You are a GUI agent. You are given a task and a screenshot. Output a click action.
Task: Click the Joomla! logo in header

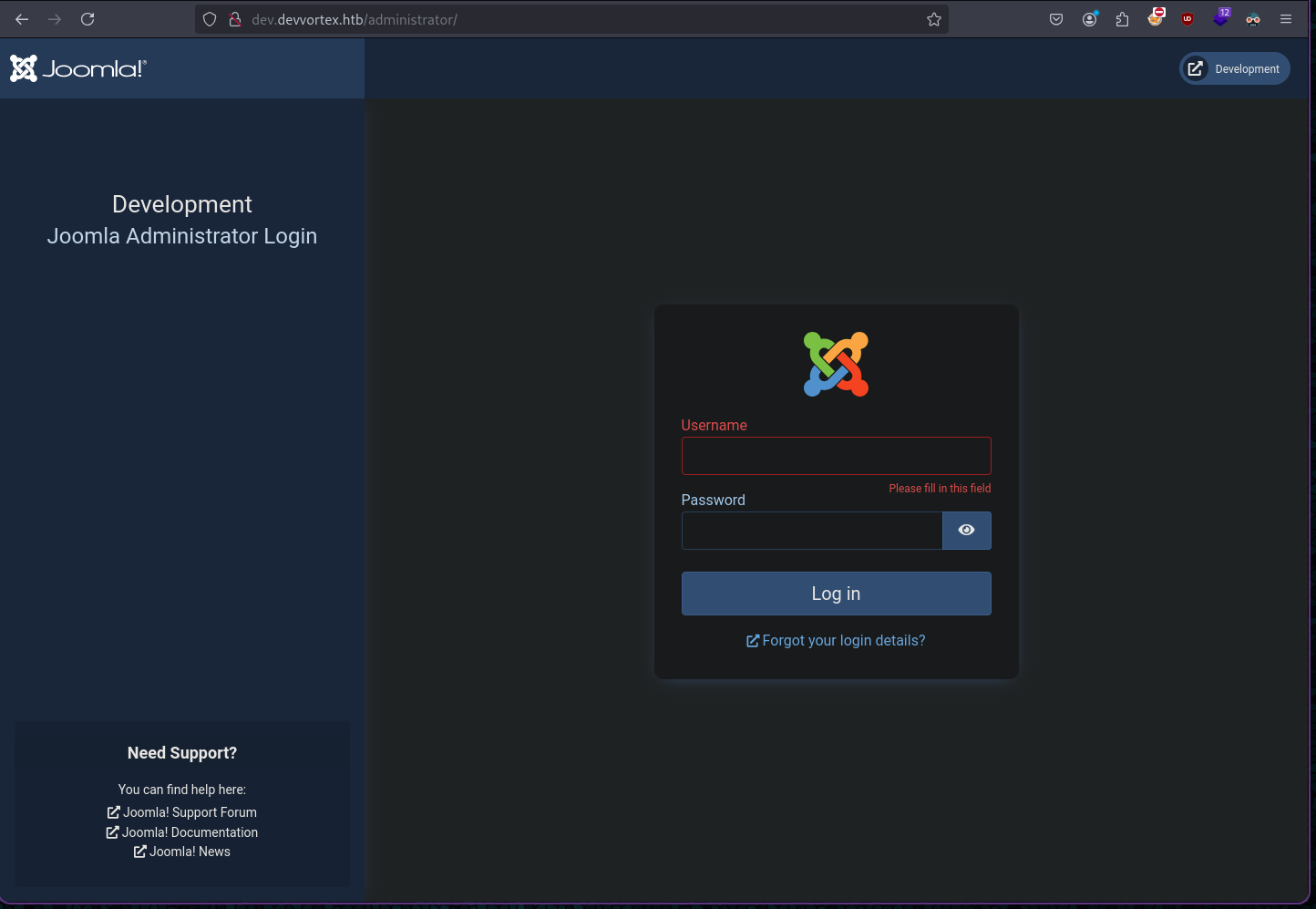click(78, 68)
